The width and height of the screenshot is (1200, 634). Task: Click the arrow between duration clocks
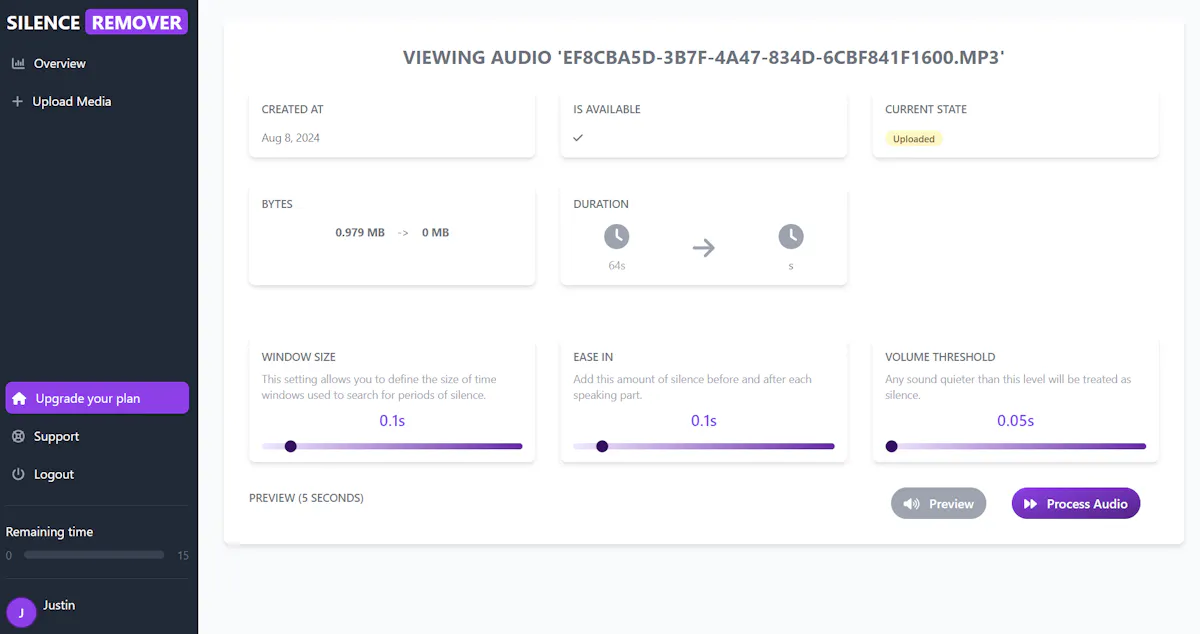704,247
